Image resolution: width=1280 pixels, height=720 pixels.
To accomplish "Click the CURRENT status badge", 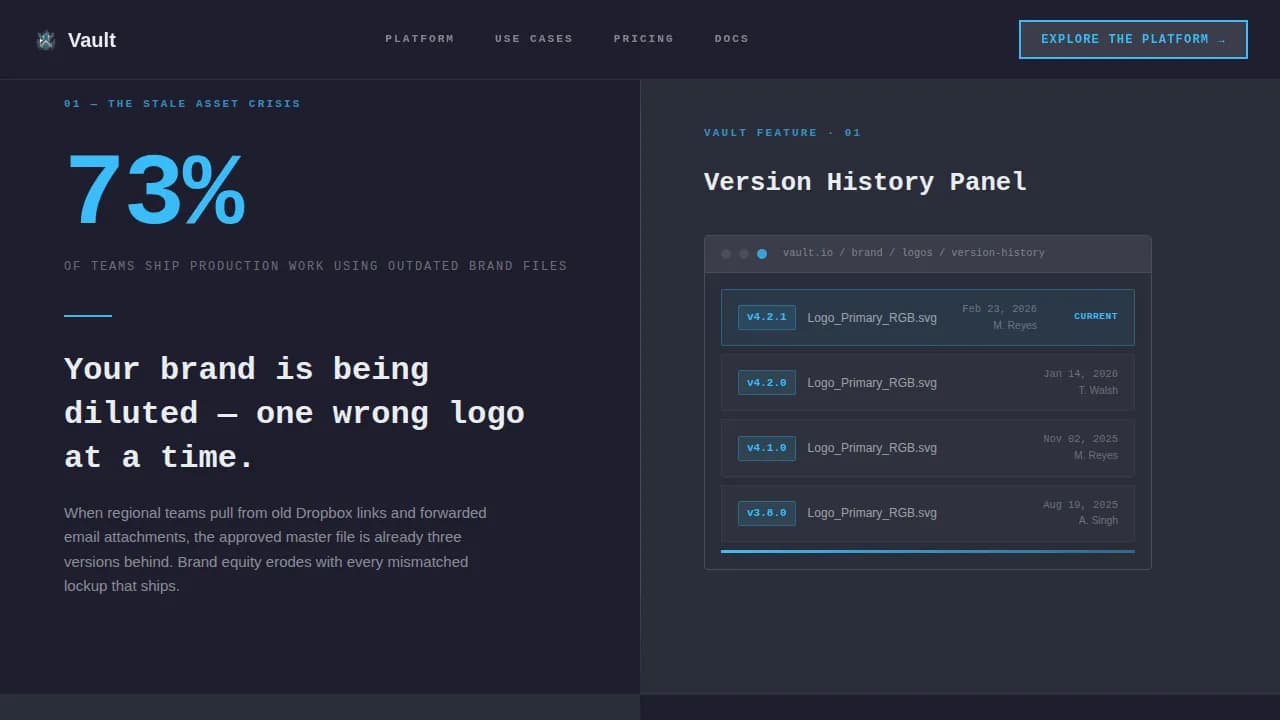I will pos(1095,316).
